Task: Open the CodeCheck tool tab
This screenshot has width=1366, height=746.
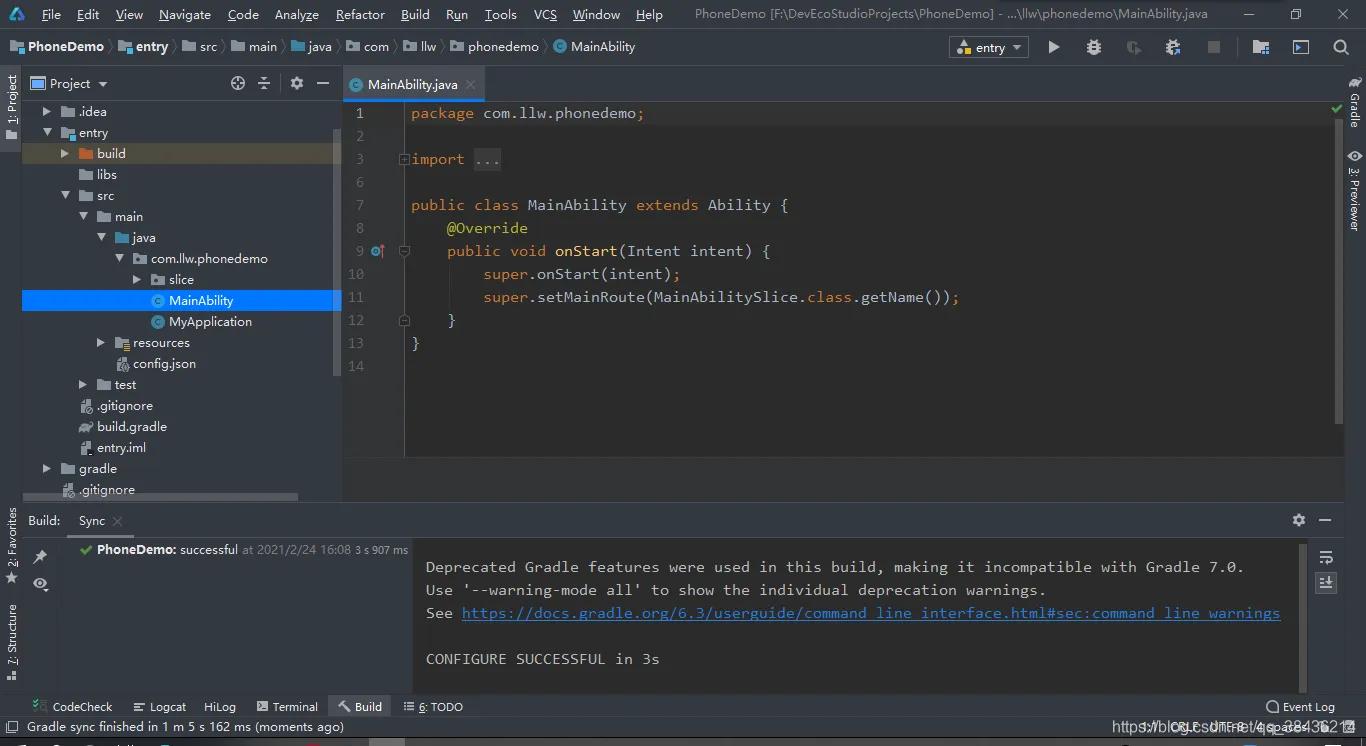Action: pyautogui.click(x=73, y=706)
